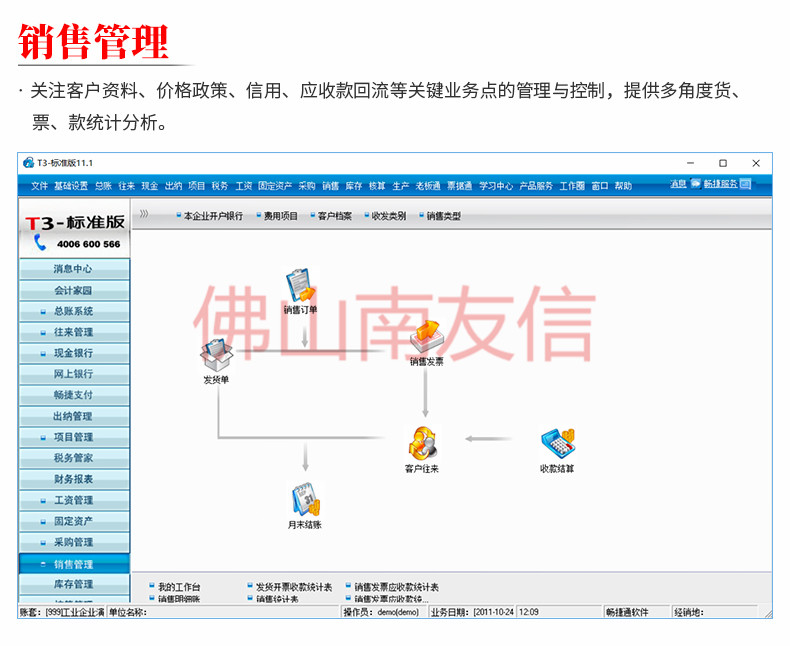Open the 客户往来 customer accounts icon
The height and width of the screenshot is (646, 790).
[422, 443]
